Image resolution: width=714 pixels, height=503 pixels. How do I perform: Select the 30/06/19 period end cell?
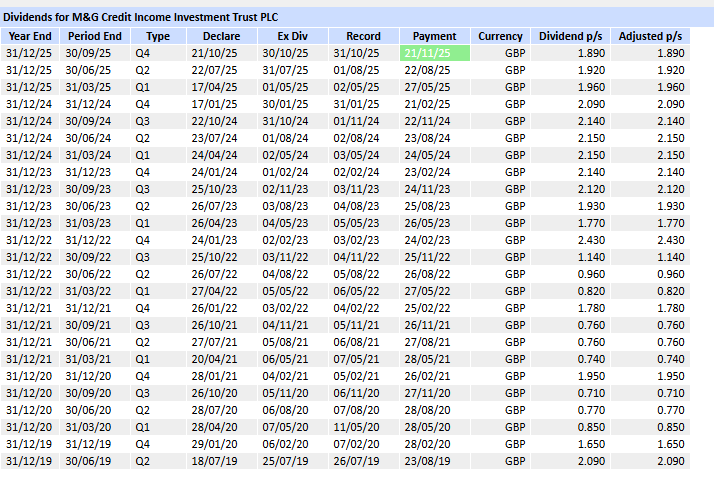pyautogui.click(x=90, y=461)
